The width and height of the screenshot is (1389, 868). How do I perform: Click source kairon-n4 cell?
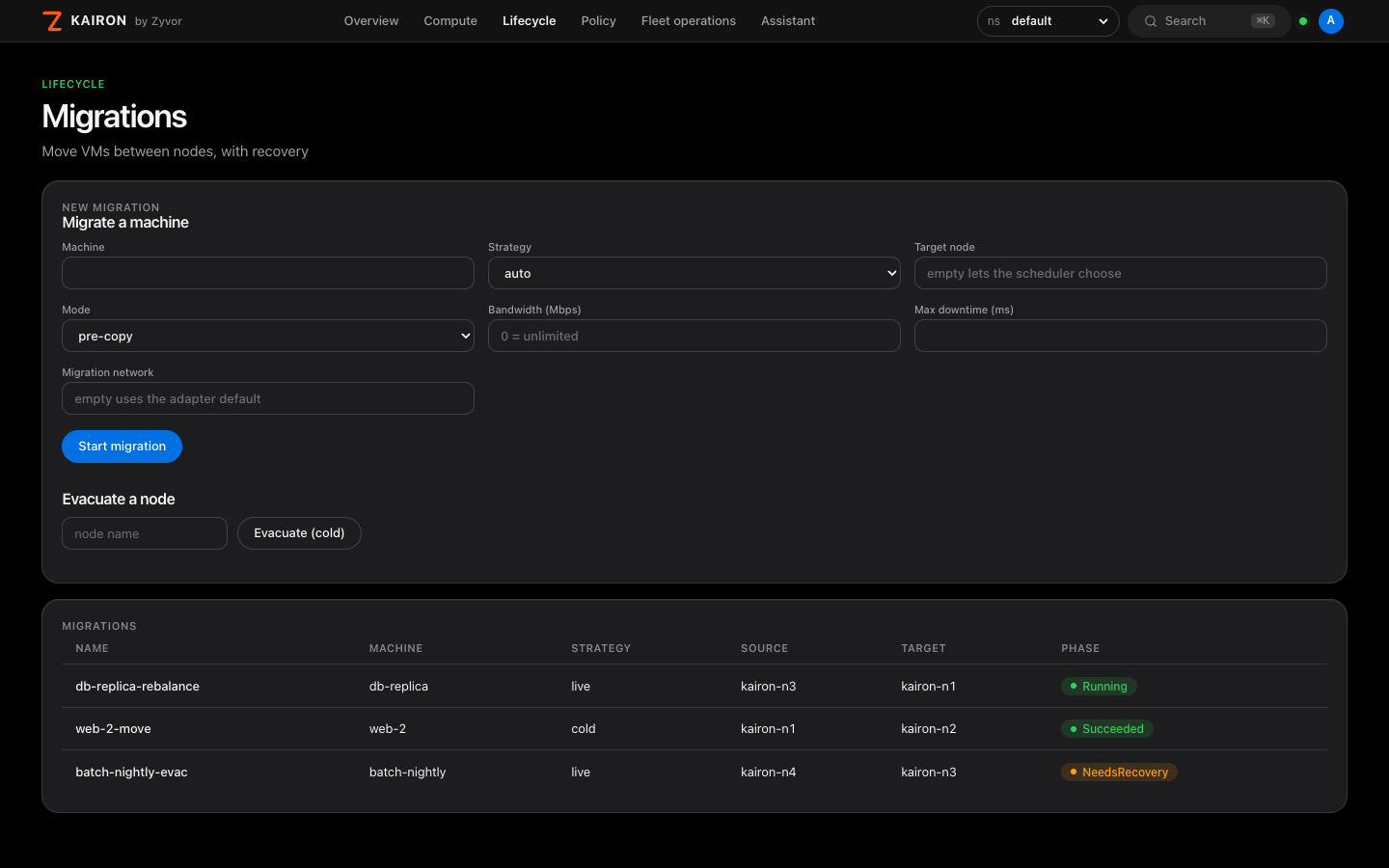[769, 773]
